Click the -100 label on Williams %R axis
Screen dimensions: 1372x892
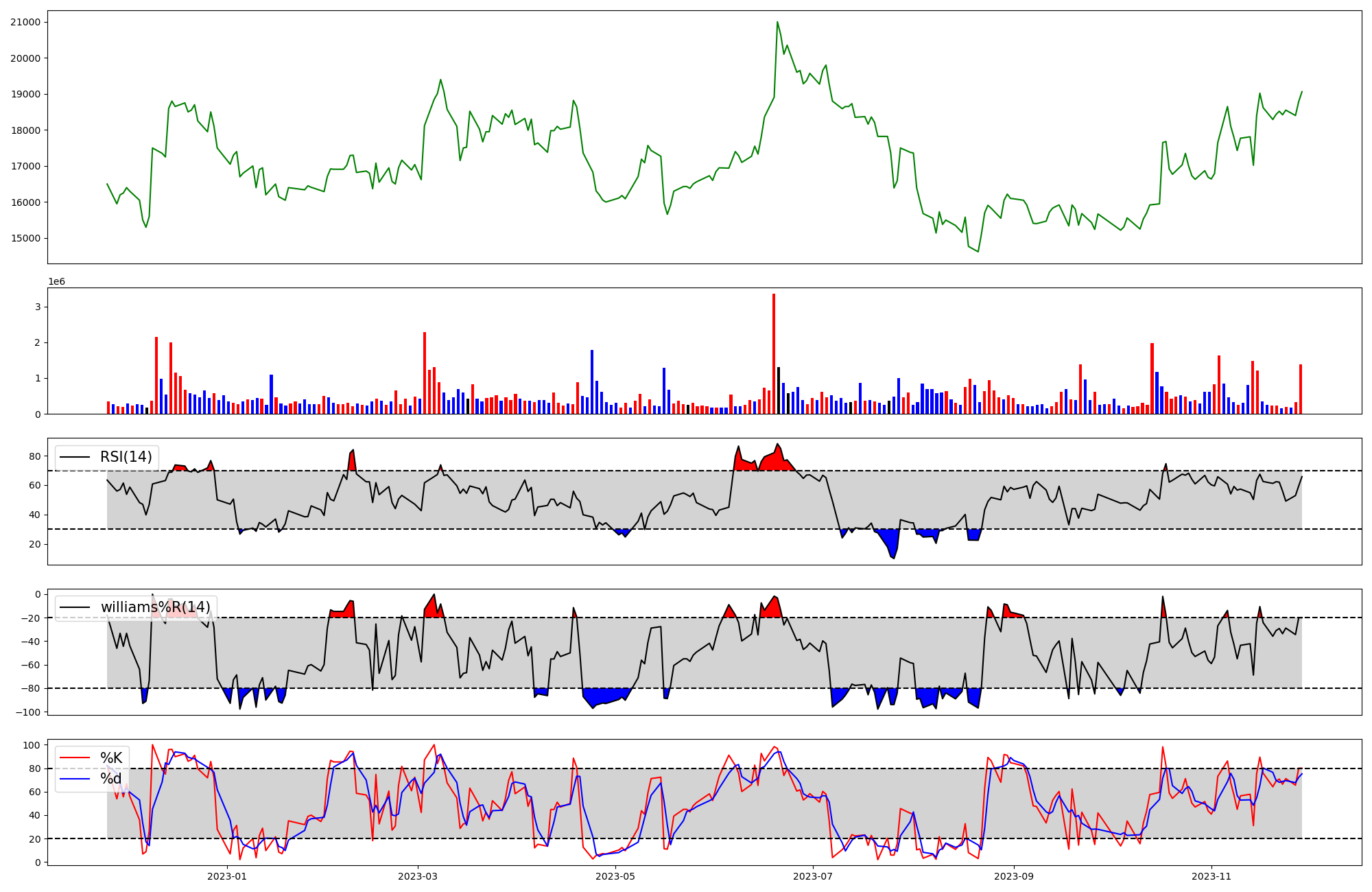(28, 712)
